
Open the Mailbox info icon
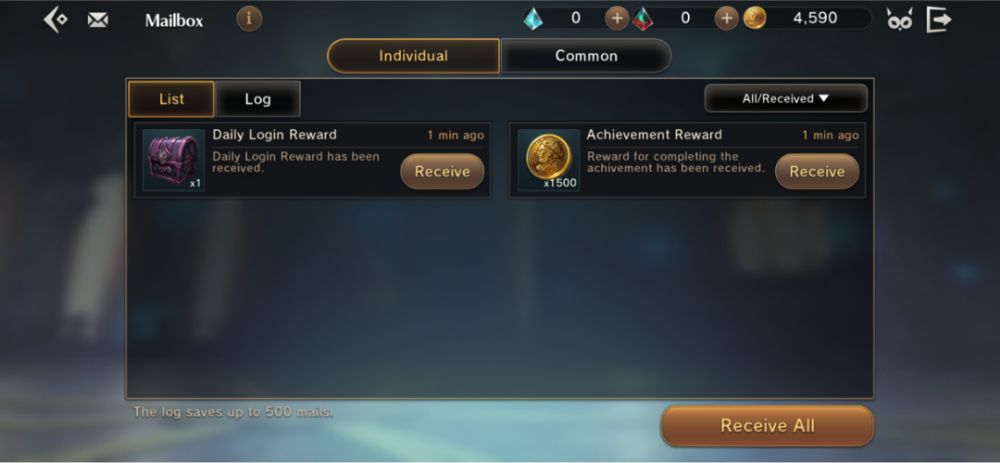[249, 19]
